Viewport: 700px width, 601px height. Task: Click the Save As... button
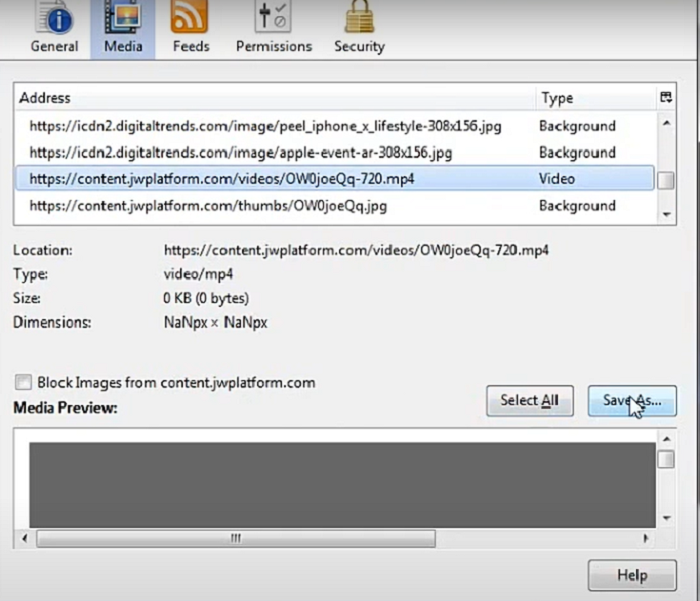pos(632,401)
